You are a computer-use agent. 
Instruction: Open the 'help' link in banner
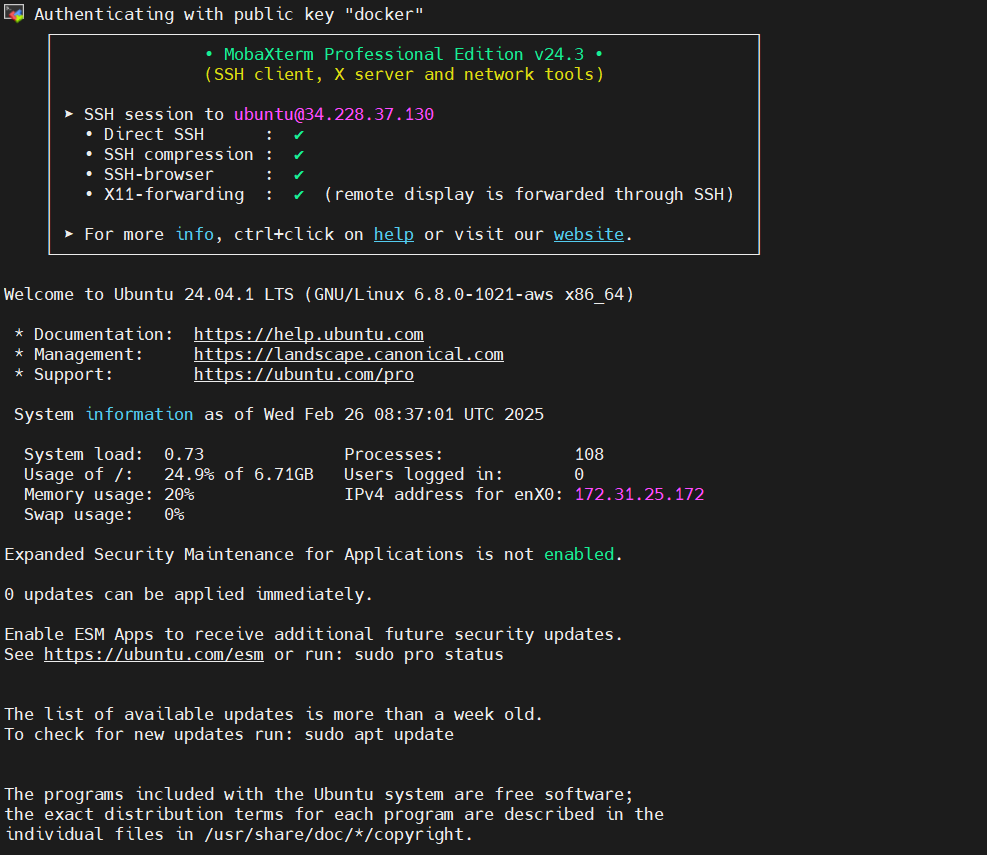(x=393, y=235)
